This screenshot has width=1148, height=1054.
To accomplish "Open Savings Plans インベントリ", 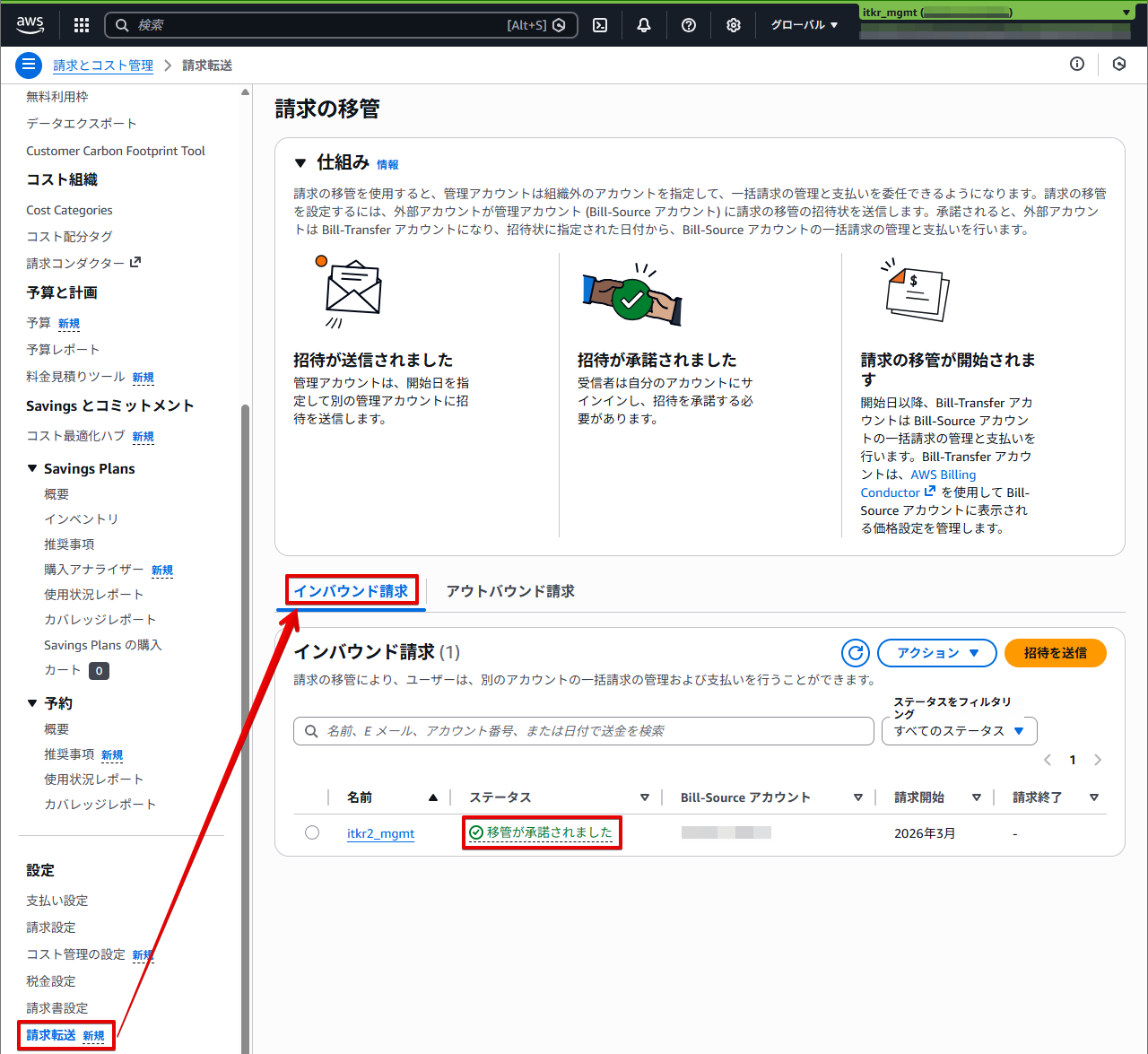I will pyautogui.click(x=82, y=519).
